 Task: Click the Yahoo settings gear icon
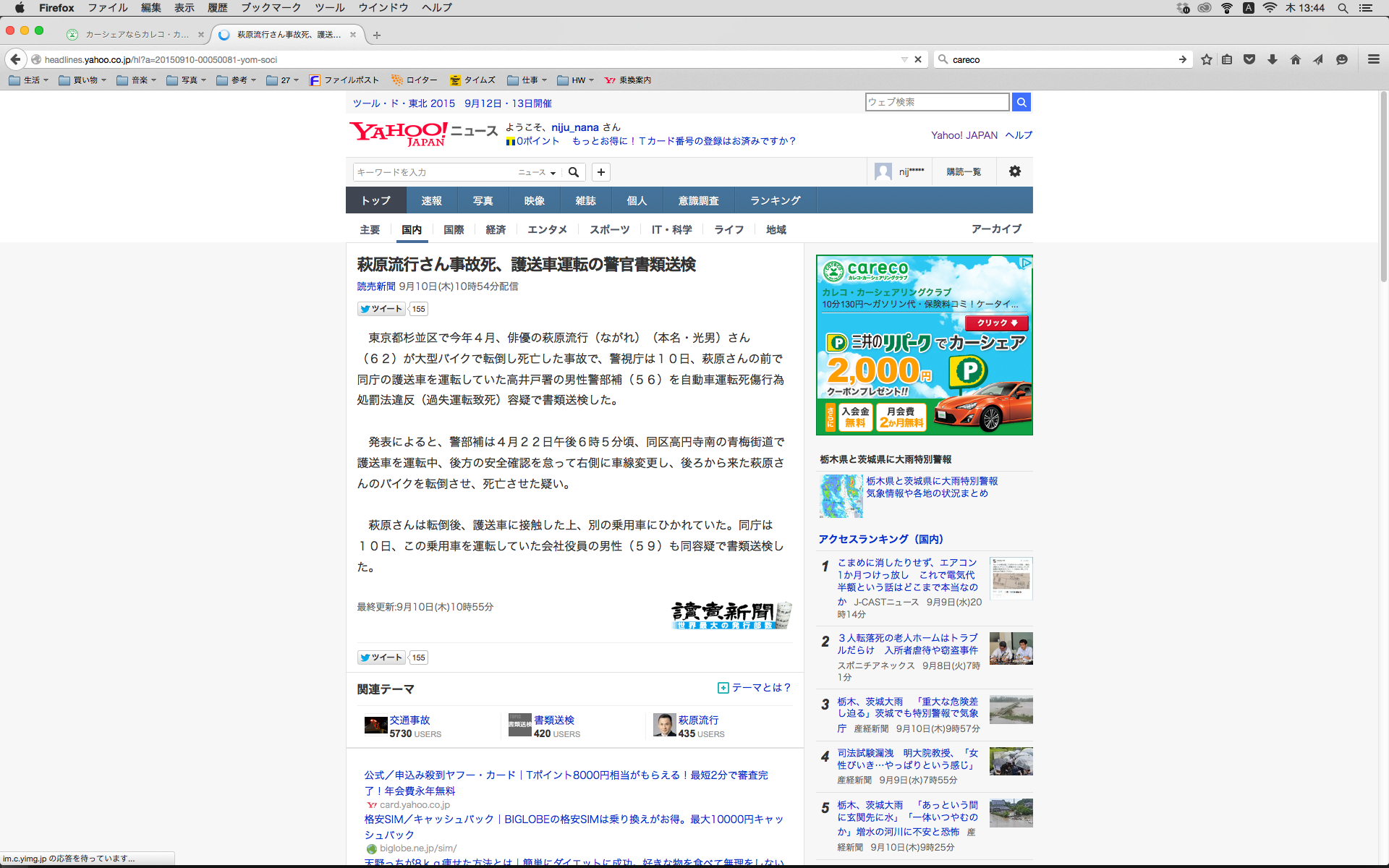point(1015,171)
